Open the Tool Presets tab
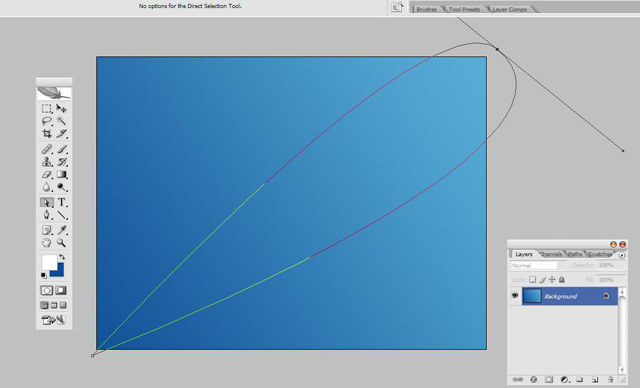This screenshot has width=640, height=388. tap(464, 9)
